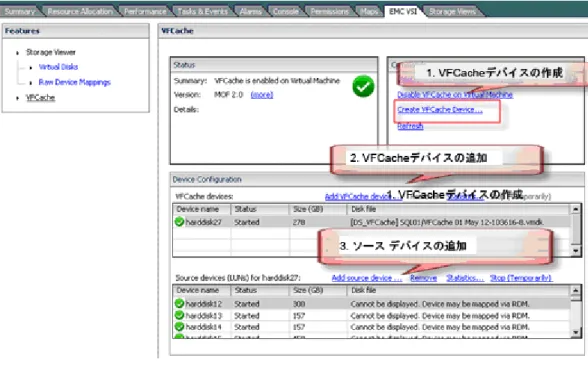Select harddisk13 source device row
This screenshot has height=374, width=588.
(x=372, y=315)
